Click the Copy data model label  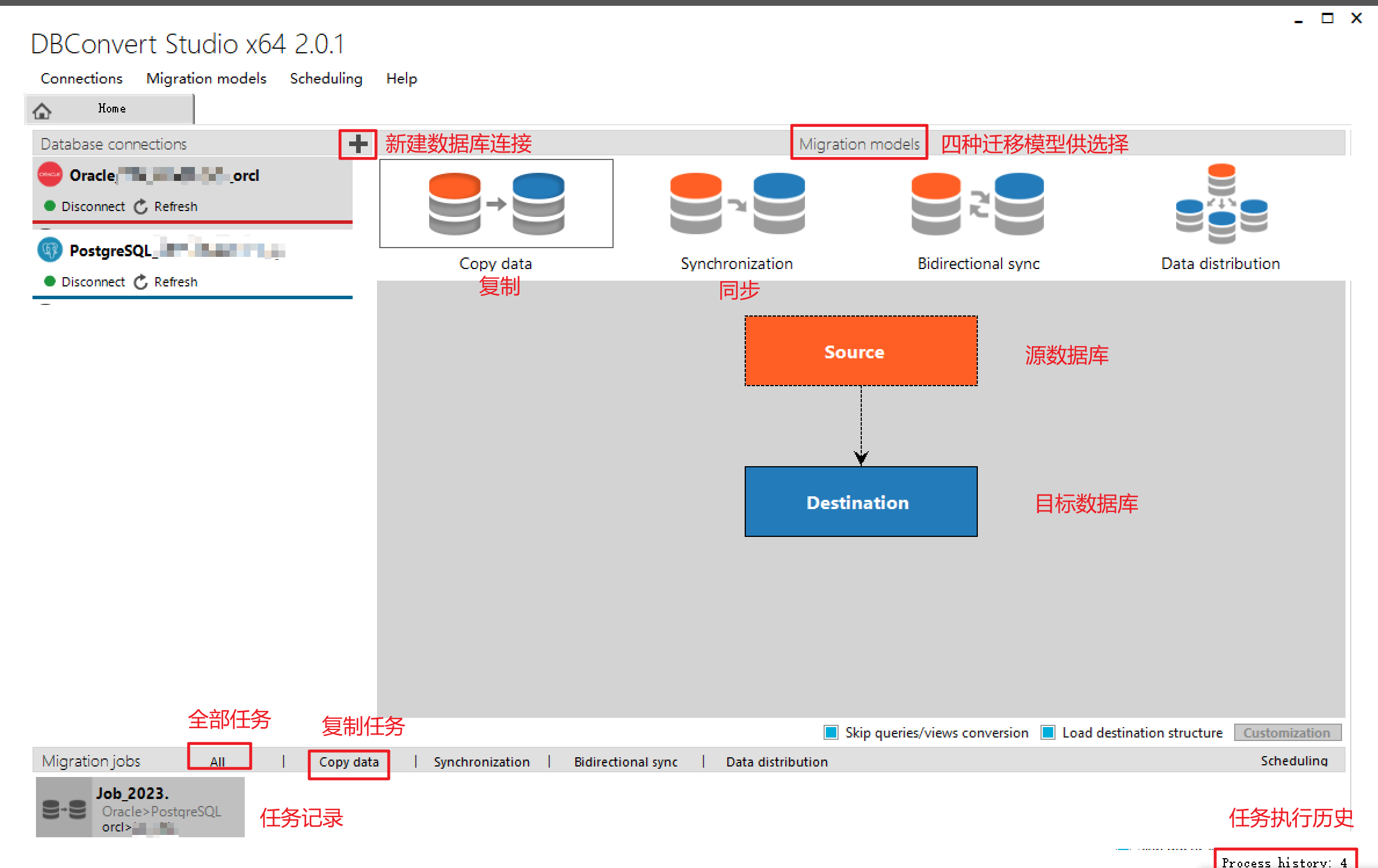pyautogui.click(x=495, y=264)
